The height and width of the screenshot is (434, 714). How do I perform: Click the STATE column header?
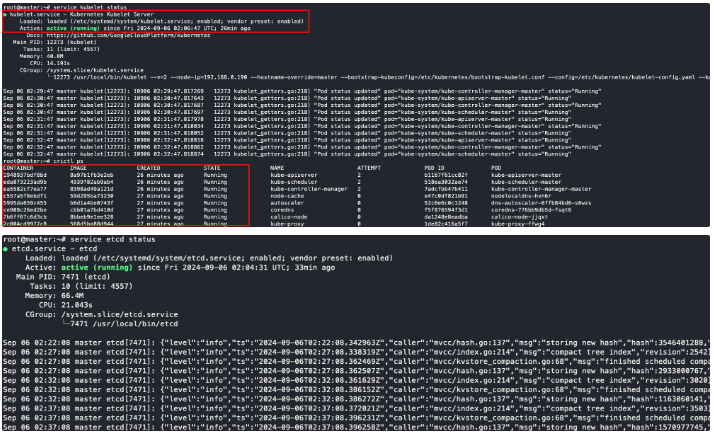coord(212,168)
